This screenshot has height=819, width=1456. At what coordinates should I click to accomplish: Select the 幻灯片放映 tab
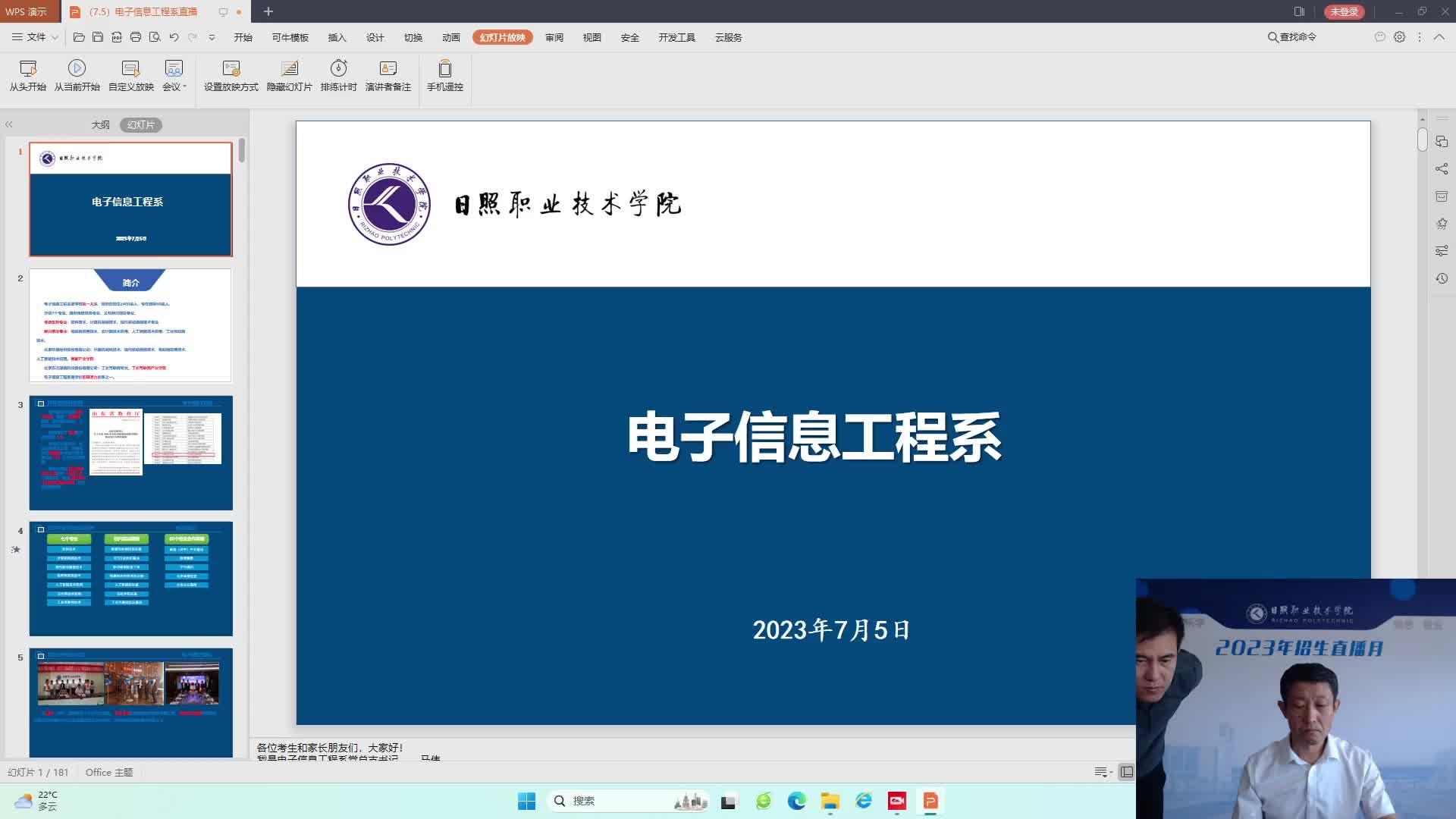(x=503, y=37)
